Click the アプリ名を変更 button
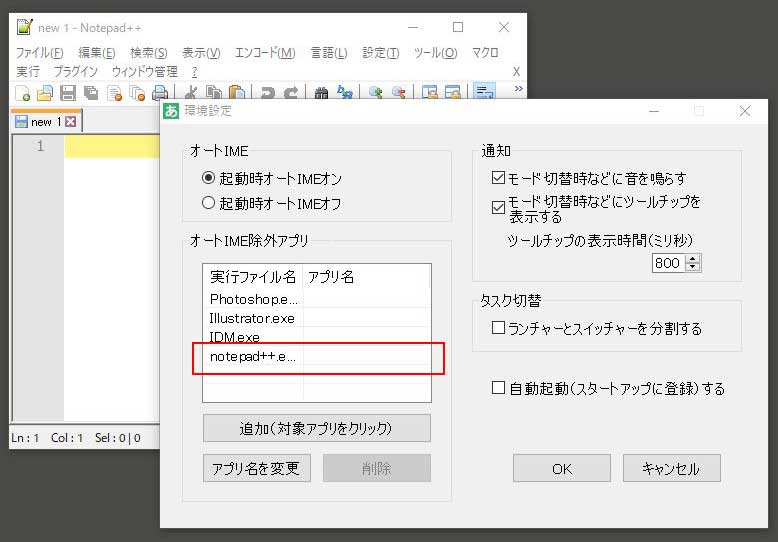This screenshot has height=542, width=778. tap(257, 468)
